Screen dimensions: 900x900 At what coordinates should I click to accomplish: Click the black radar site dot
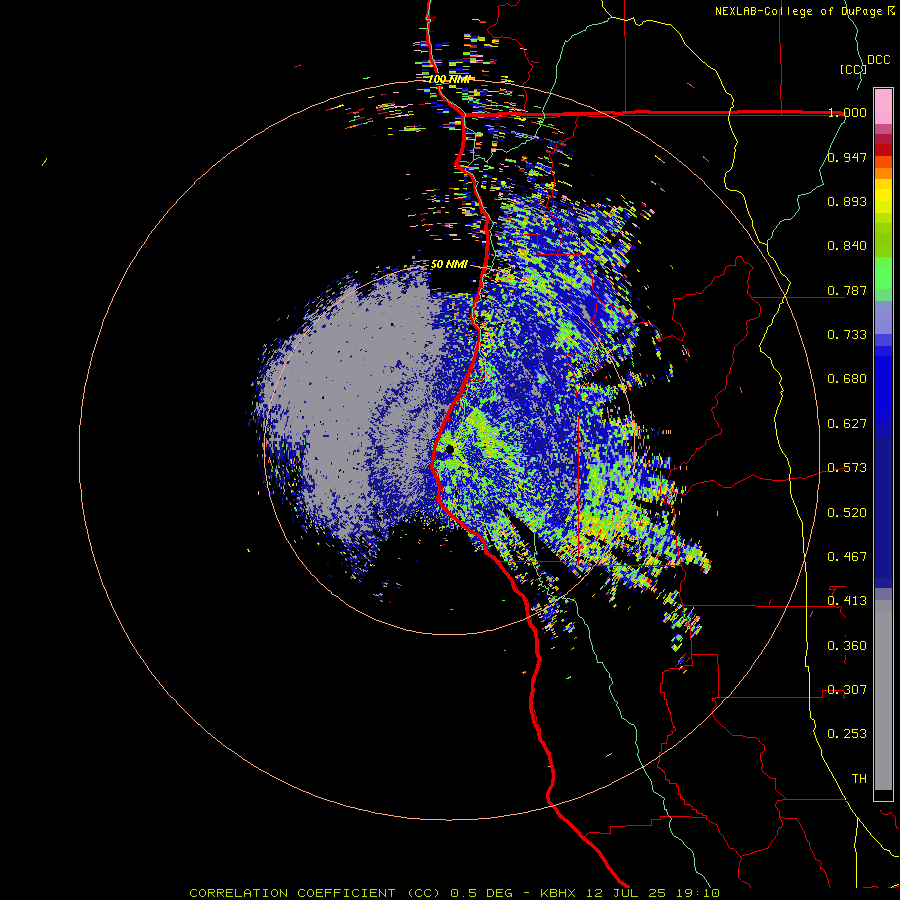pos(449,449)
